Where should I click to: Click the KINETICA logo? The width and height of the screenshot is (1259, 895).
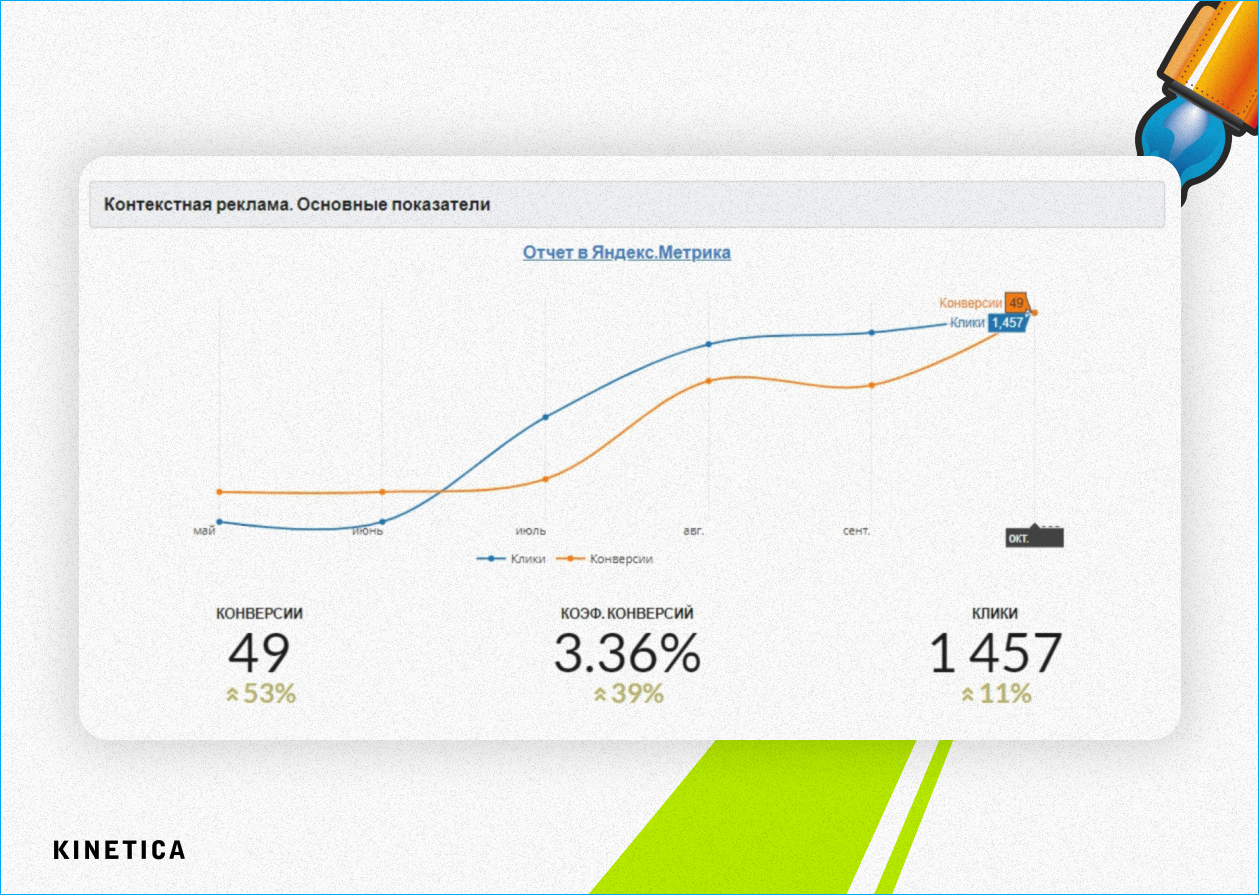119,850
